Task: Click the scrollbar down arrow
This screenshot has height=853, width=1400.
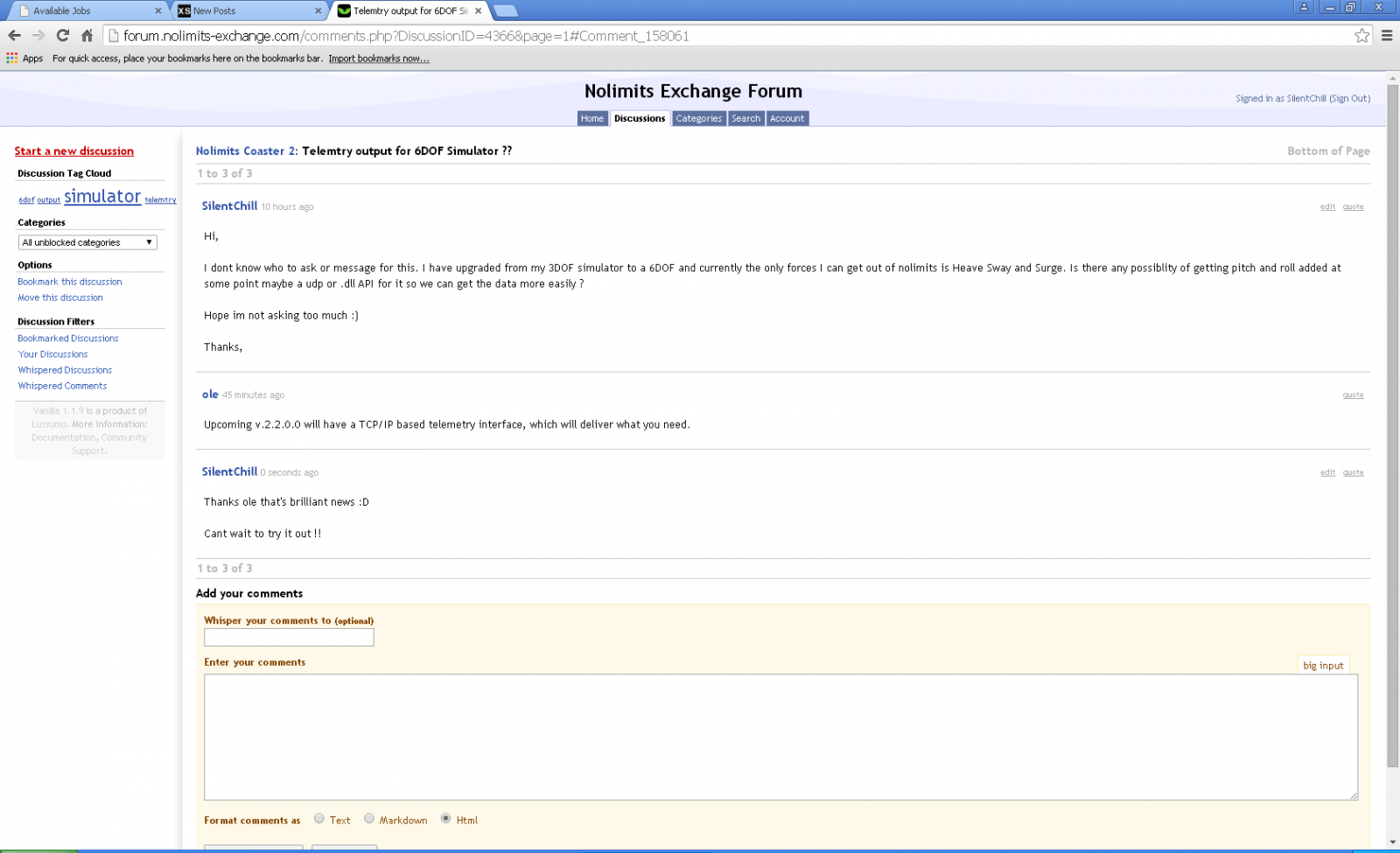Action: 1393,843
